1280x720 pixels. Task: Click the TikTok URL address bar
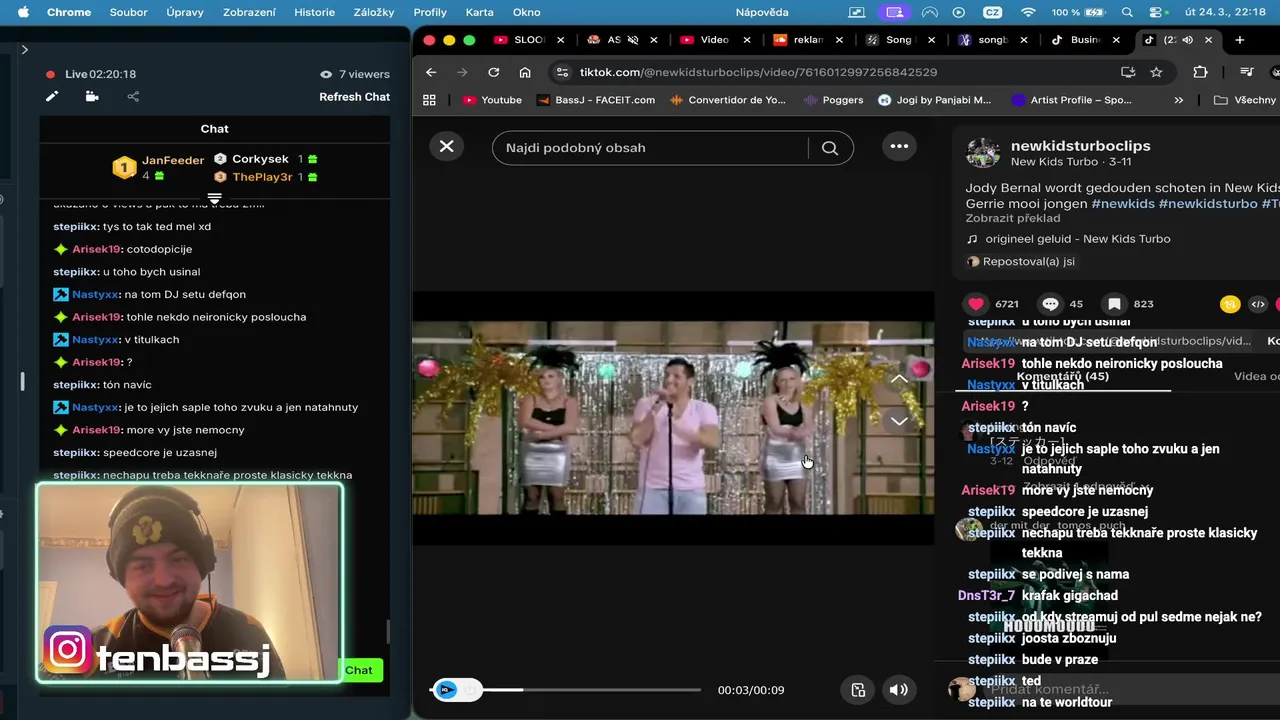pyautogui.click(x=758, y=72)
